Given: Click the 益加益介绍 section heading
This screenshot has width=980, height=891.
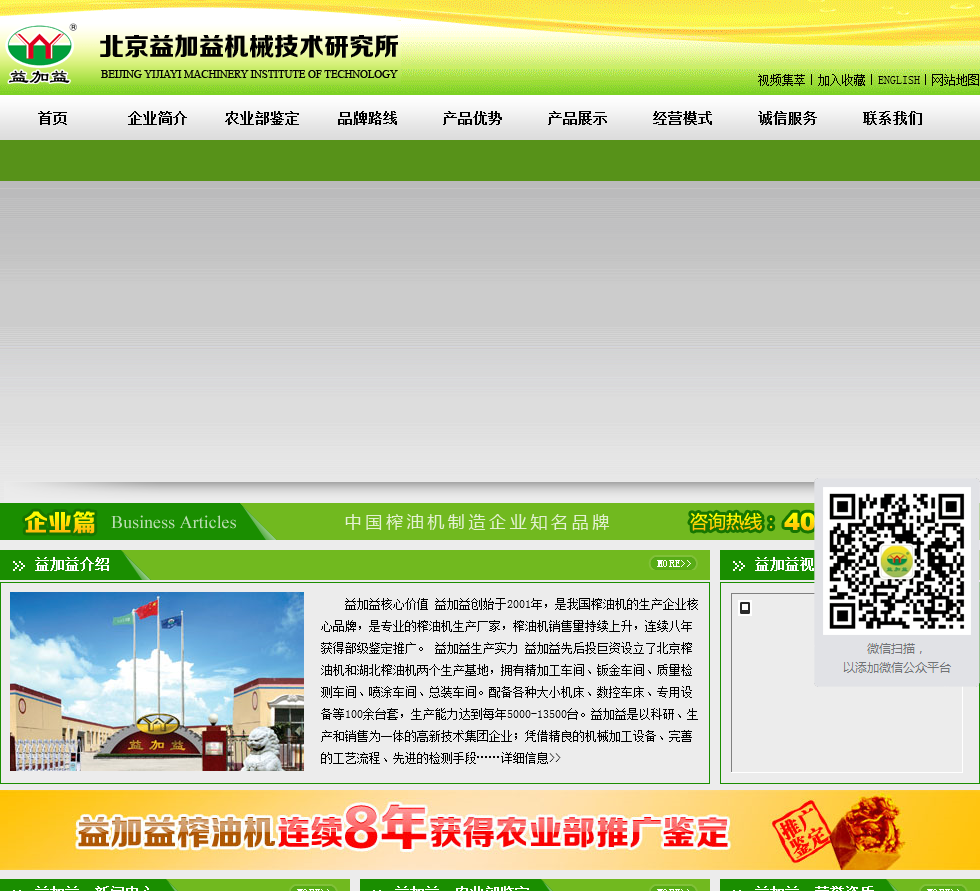Looking at the screenshot, I should 72,565.
